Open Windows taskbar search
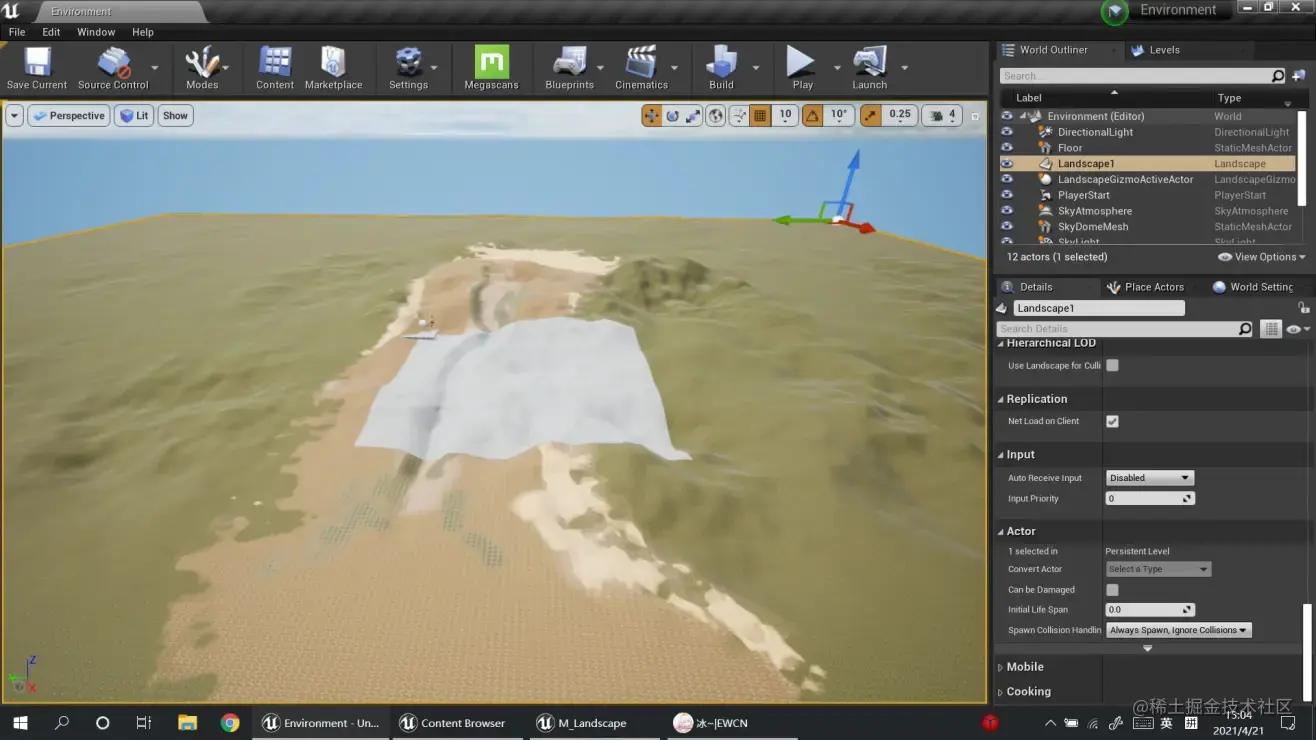 tap(62, 722)
